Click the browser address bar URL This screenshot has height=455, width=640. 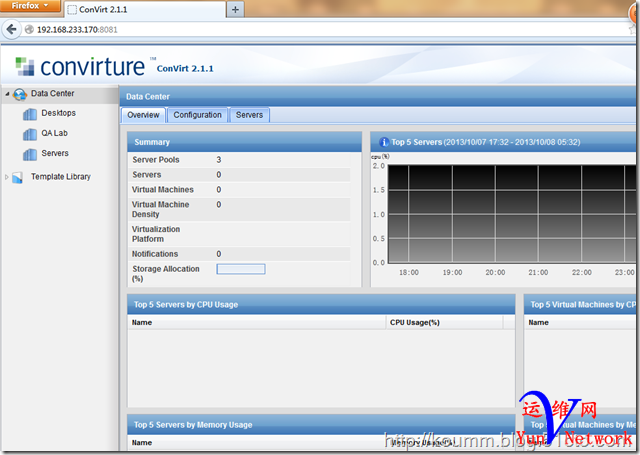coord(77,29)
